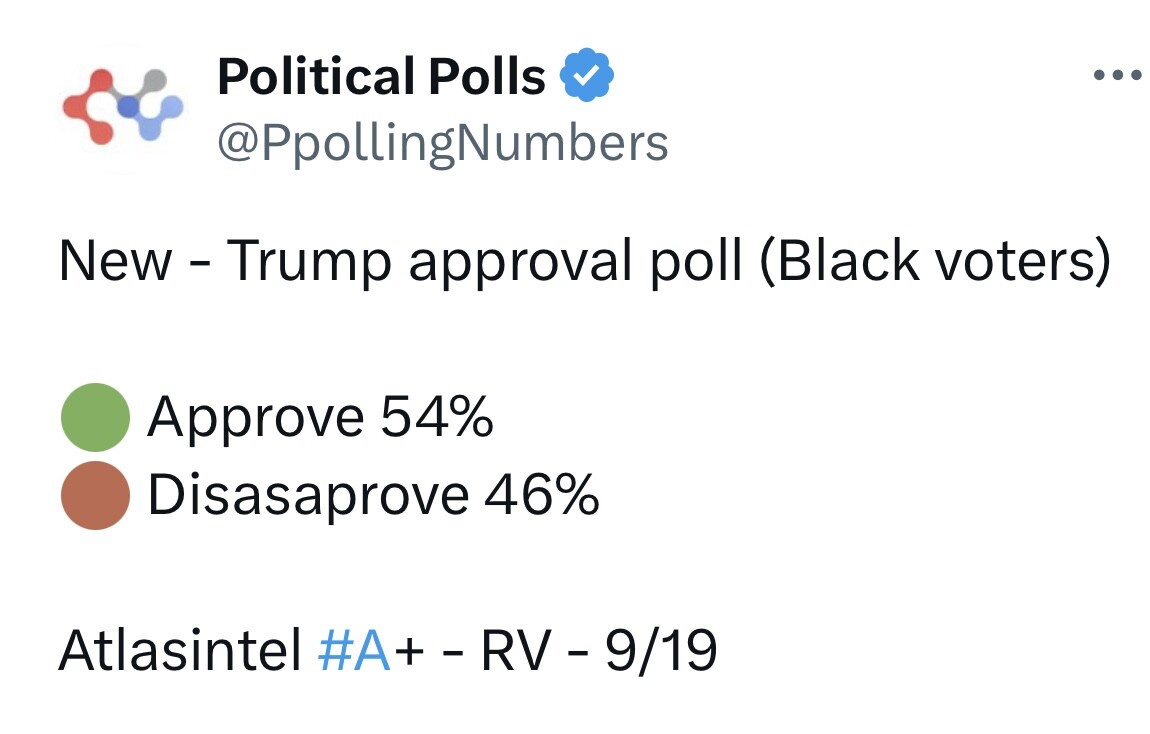The image size is (1150, 734).
Task: Click the 9/19 poll date
Action: (x=661, y=652)
